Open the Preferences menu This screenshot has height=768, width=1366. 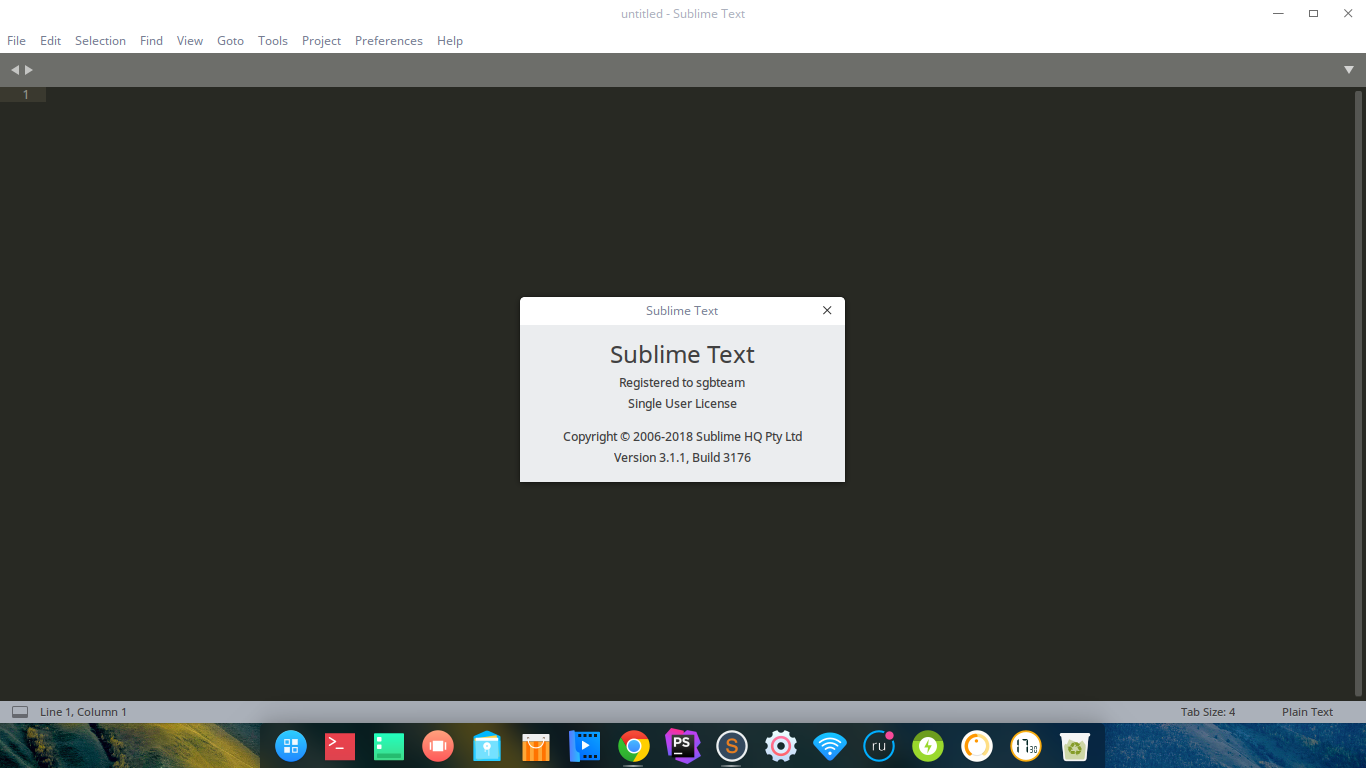(x=389, y=41)
